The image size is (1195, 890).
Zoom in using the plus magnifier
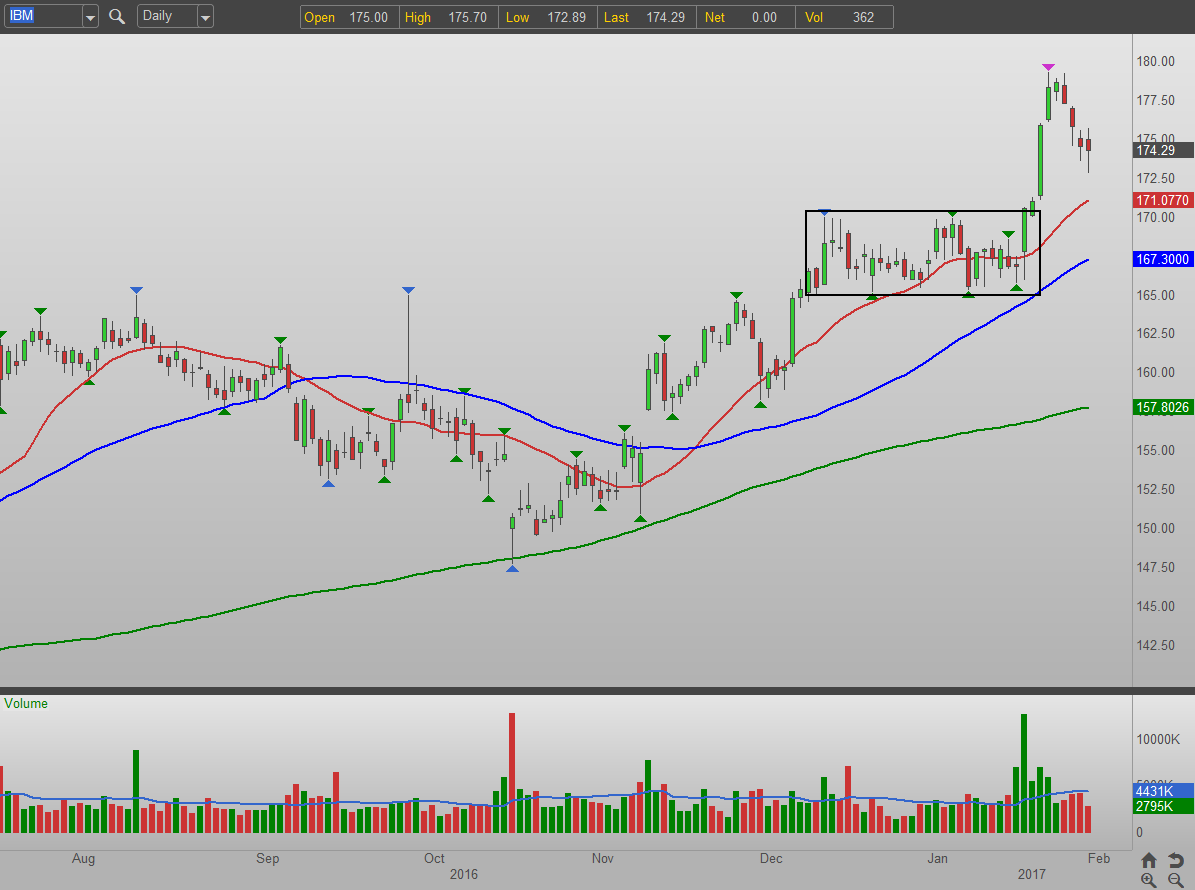(x=1149, y=880)
